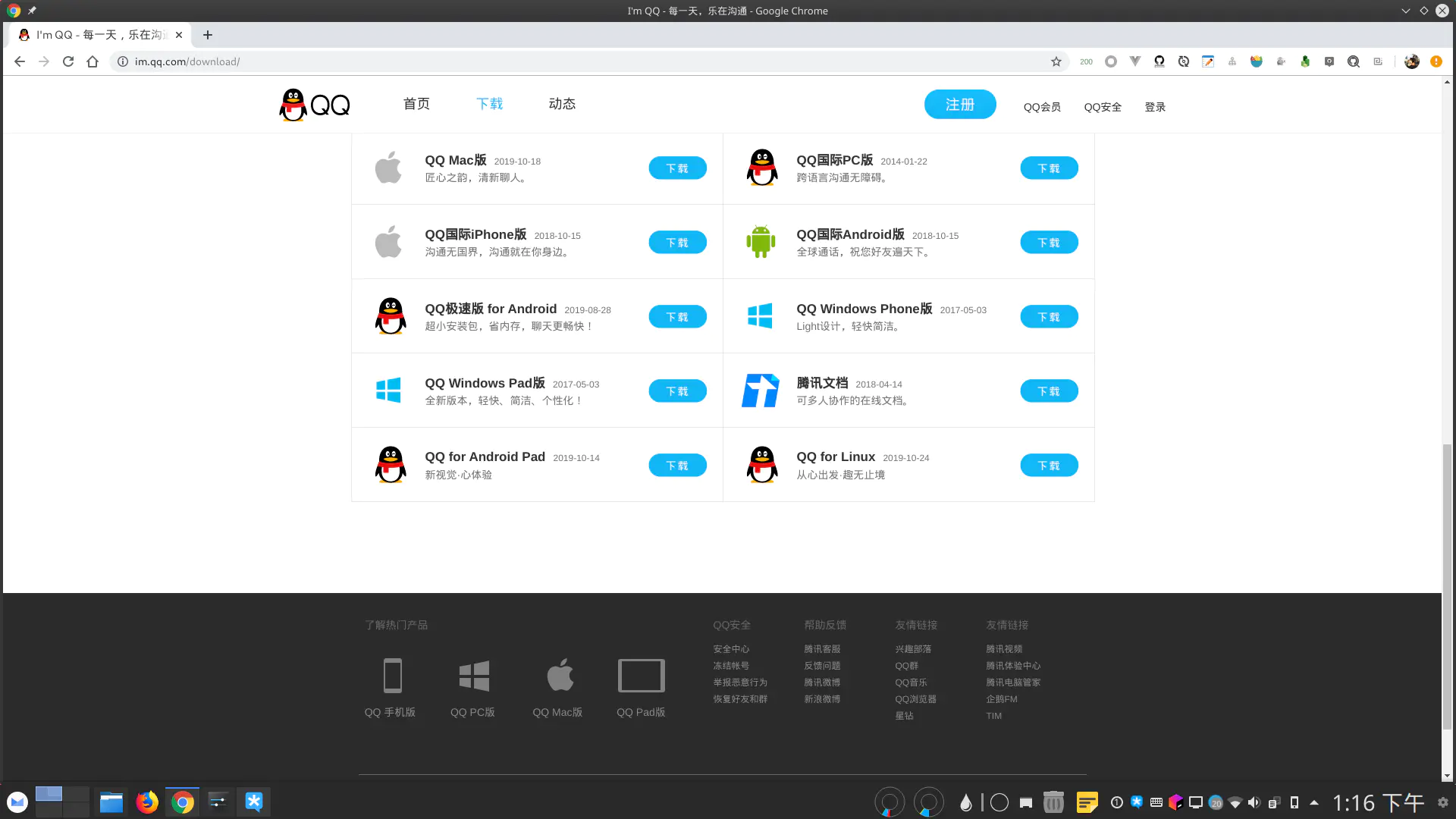The height and width of the screenshot is (819, 1456).
Task: Click the speaker volume icon in system tray
Action: point(1253,802)
